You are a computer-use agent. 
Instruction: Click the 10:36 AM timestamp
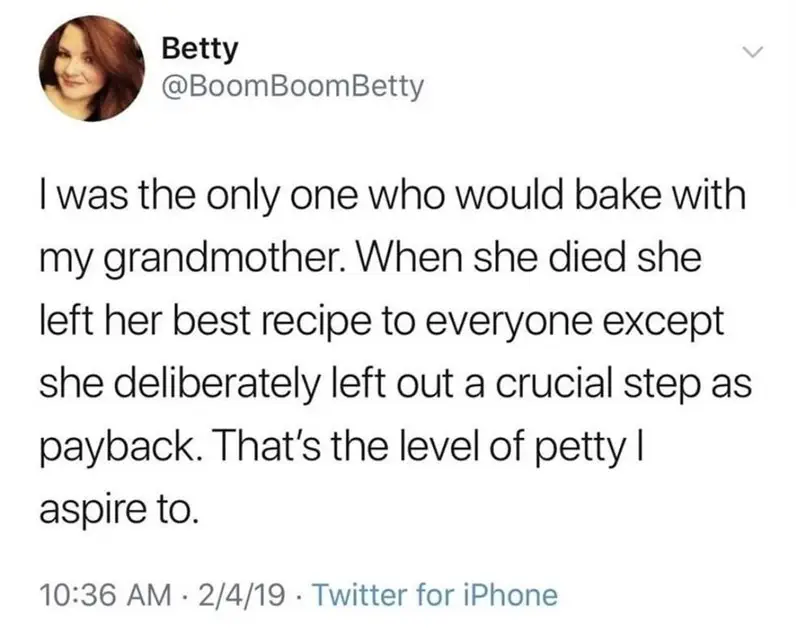click(106, 595)
